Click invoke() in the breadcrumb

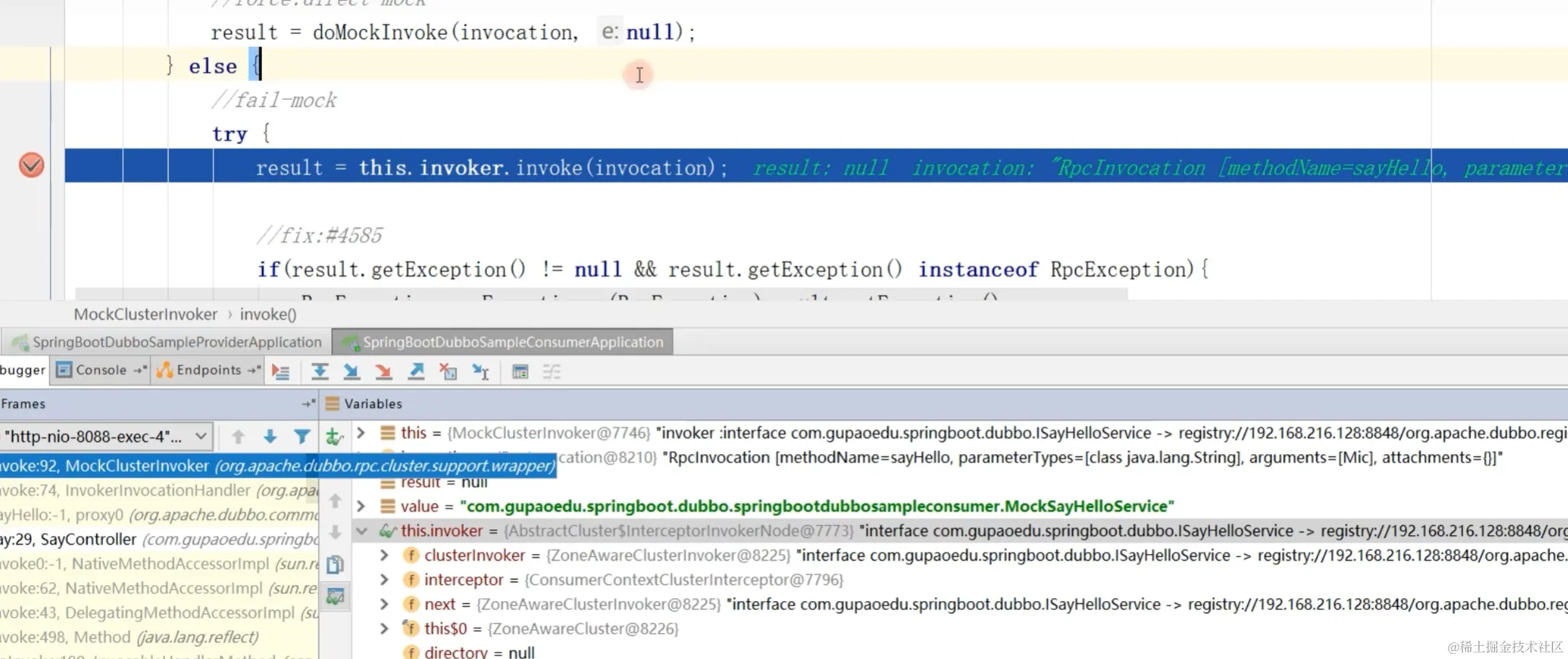coord(268,314)
